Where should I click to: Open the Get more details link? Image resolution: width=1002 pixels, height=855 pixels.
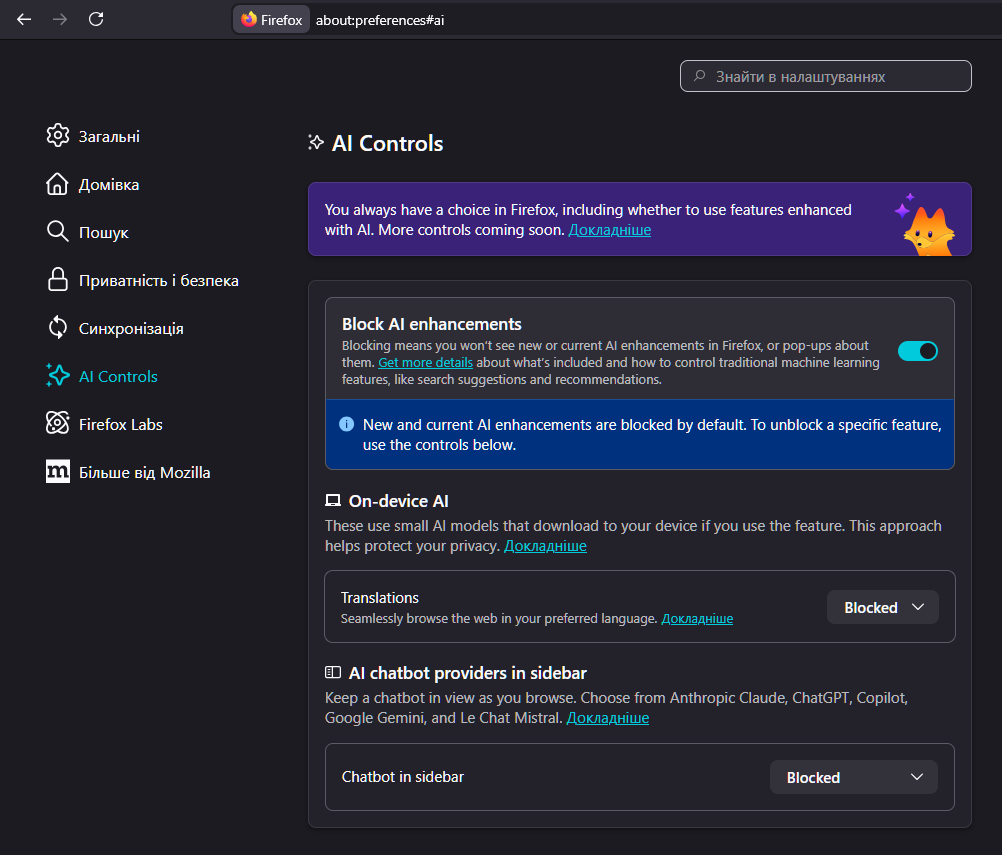(425, 362)
